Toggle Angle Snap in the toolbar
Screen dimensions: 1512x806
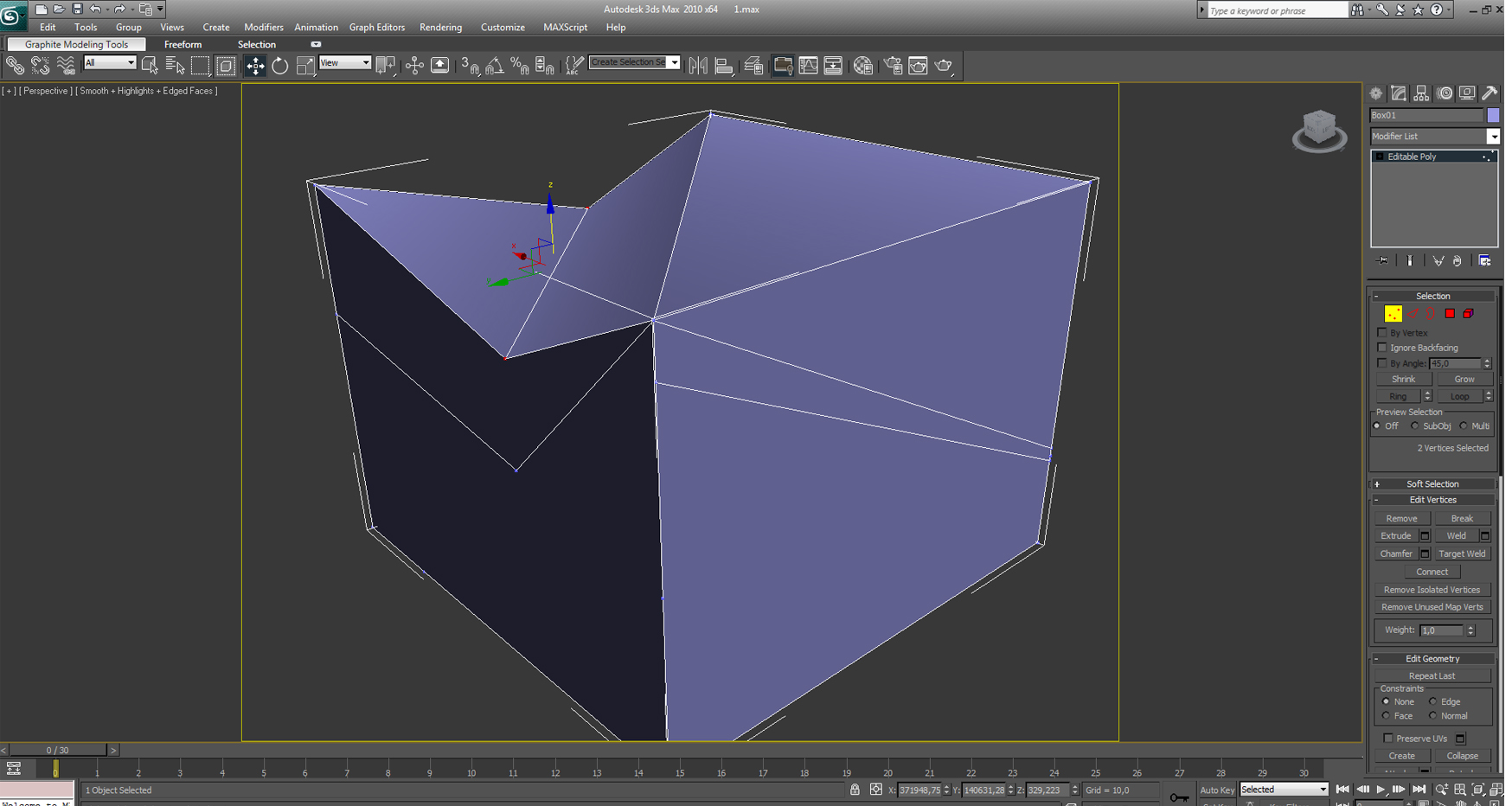[x=495, y=66]
